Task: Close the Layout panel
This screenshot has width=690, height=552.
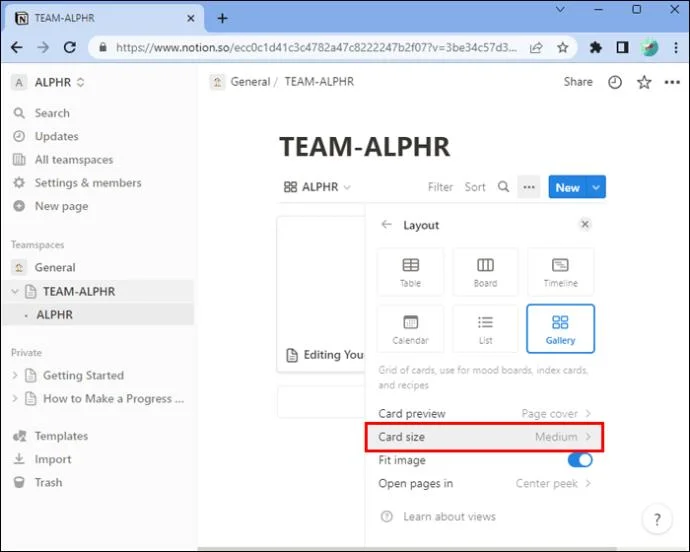Action: coord(585,224)
